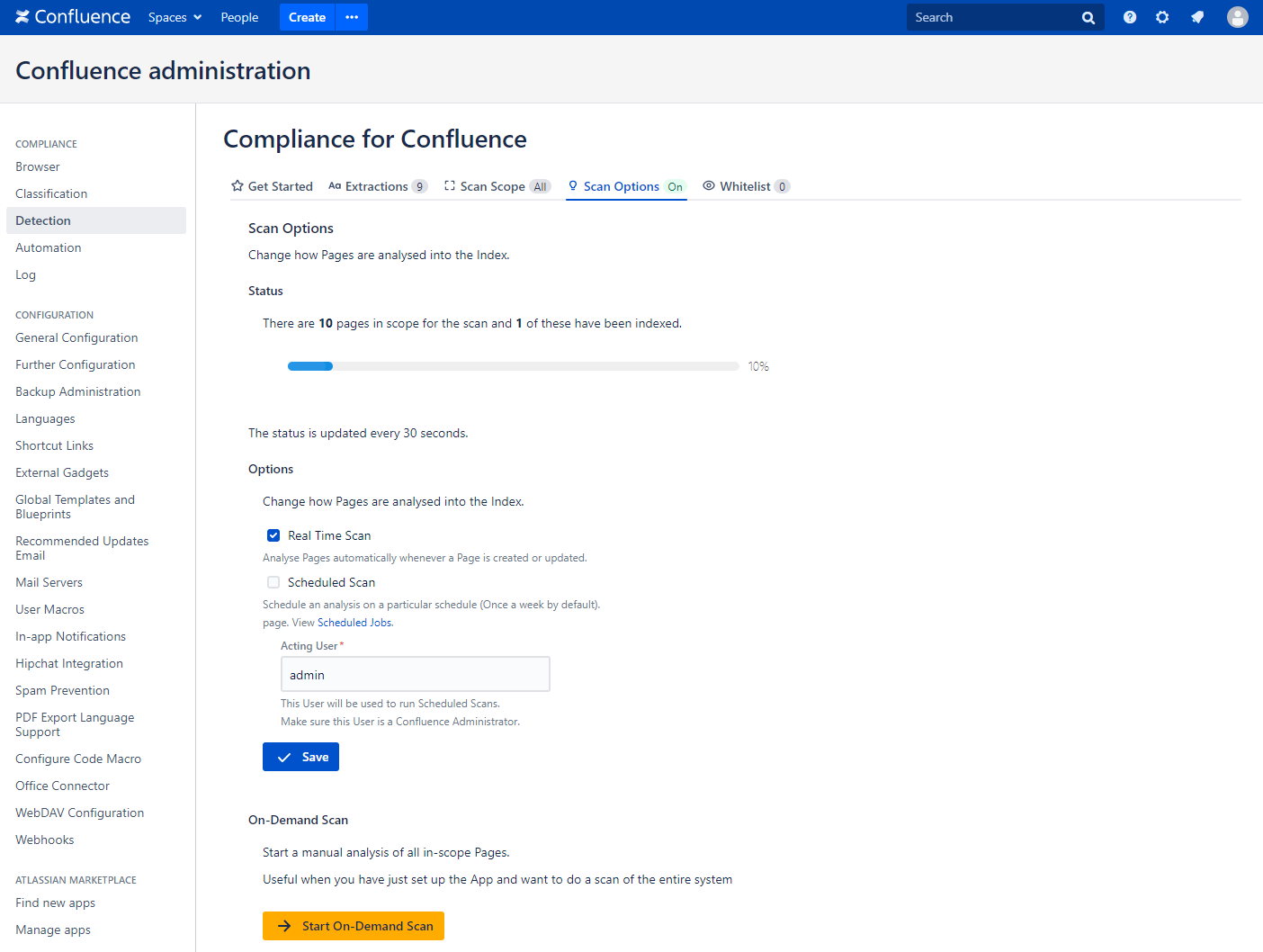Open the help question mark icon
This screenshot has height=952, width=1263.
[1130, 17]
